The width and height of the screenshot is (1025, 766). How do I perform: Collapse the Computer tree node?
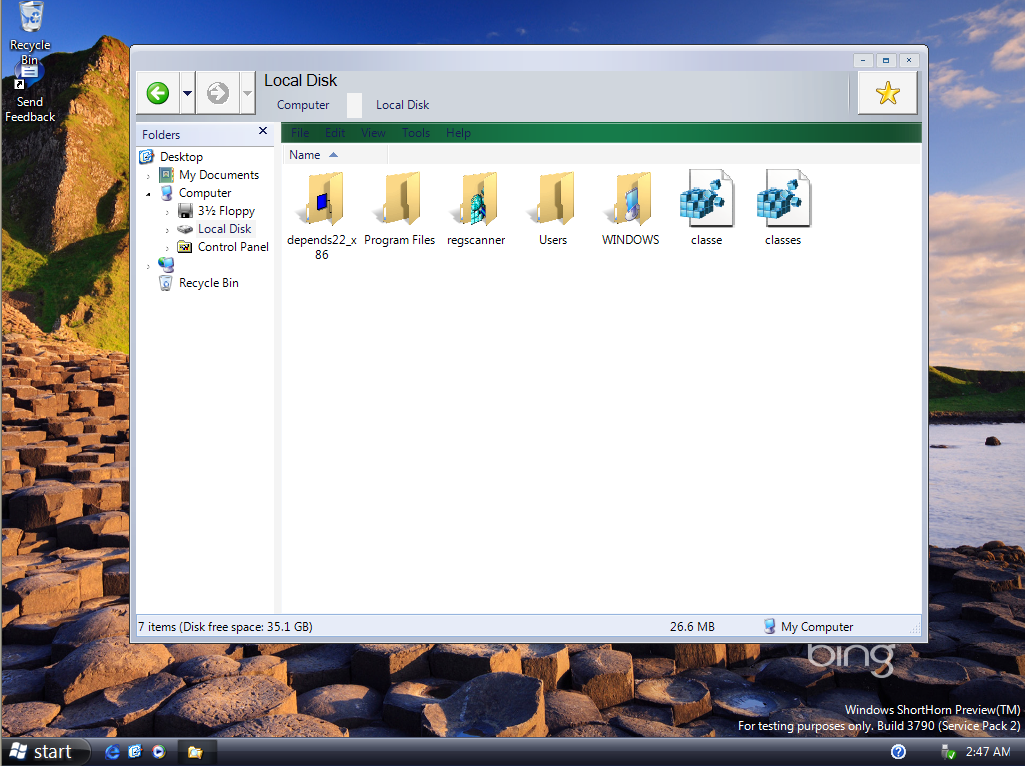click(x=148, y=193)
